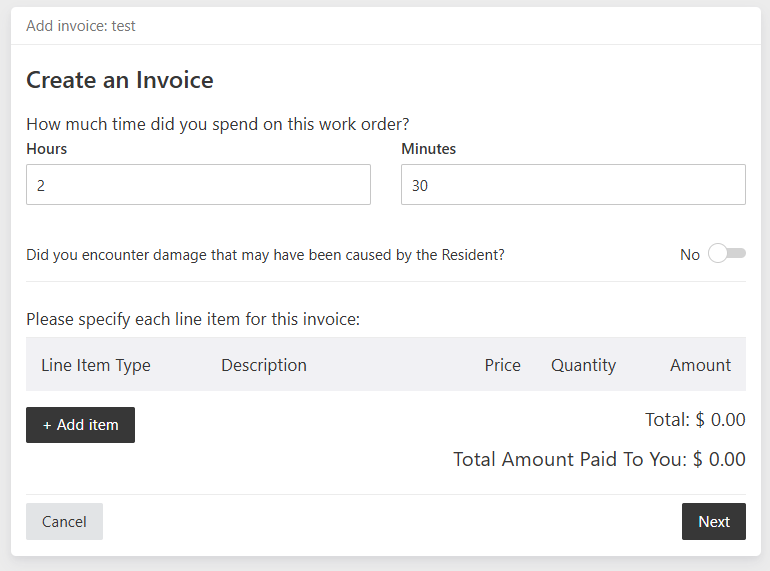The height and width of the screenshot is (571, 770).
Task: Click the Price column header
Action: click(x=502, y=365)
